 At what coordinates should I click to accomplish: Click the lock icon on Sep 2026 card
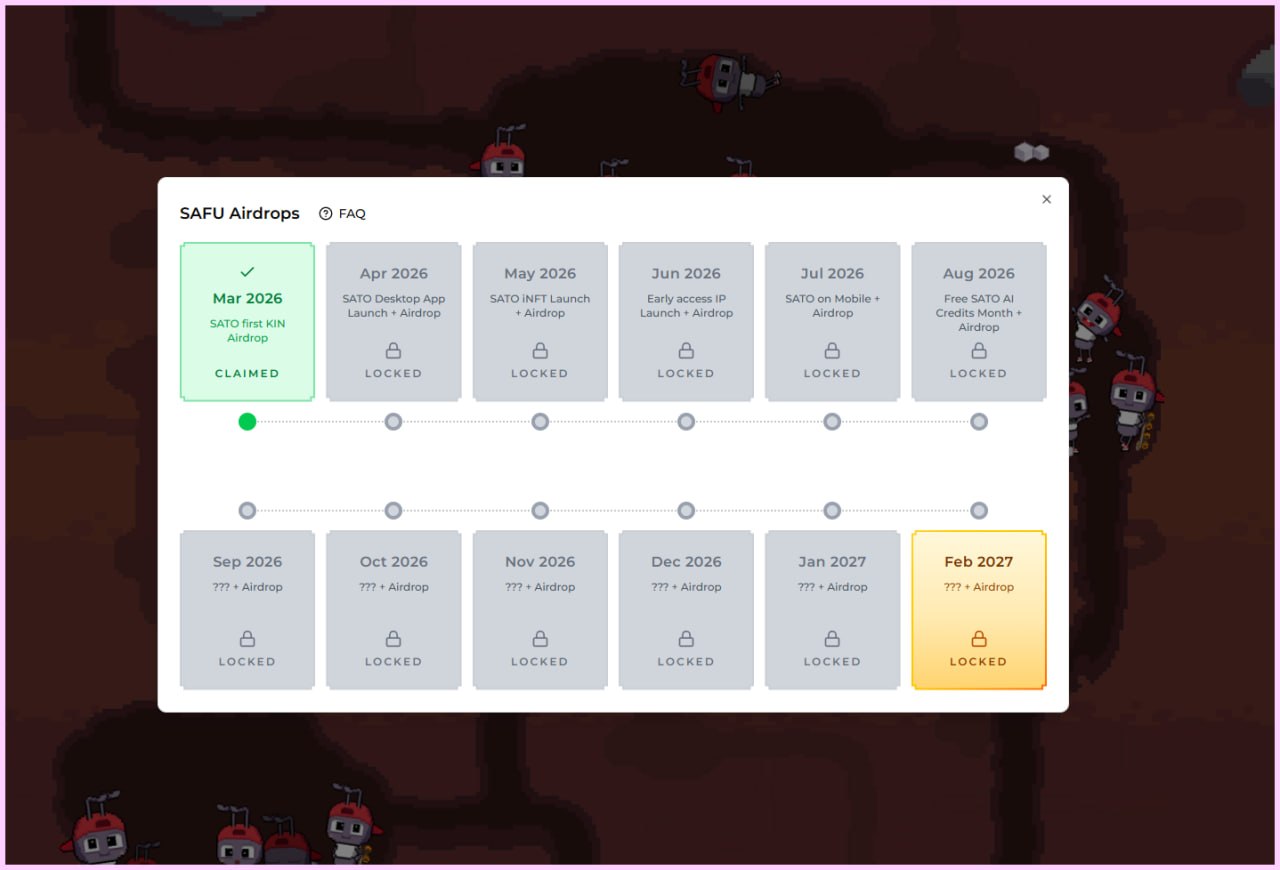point(247,639)
